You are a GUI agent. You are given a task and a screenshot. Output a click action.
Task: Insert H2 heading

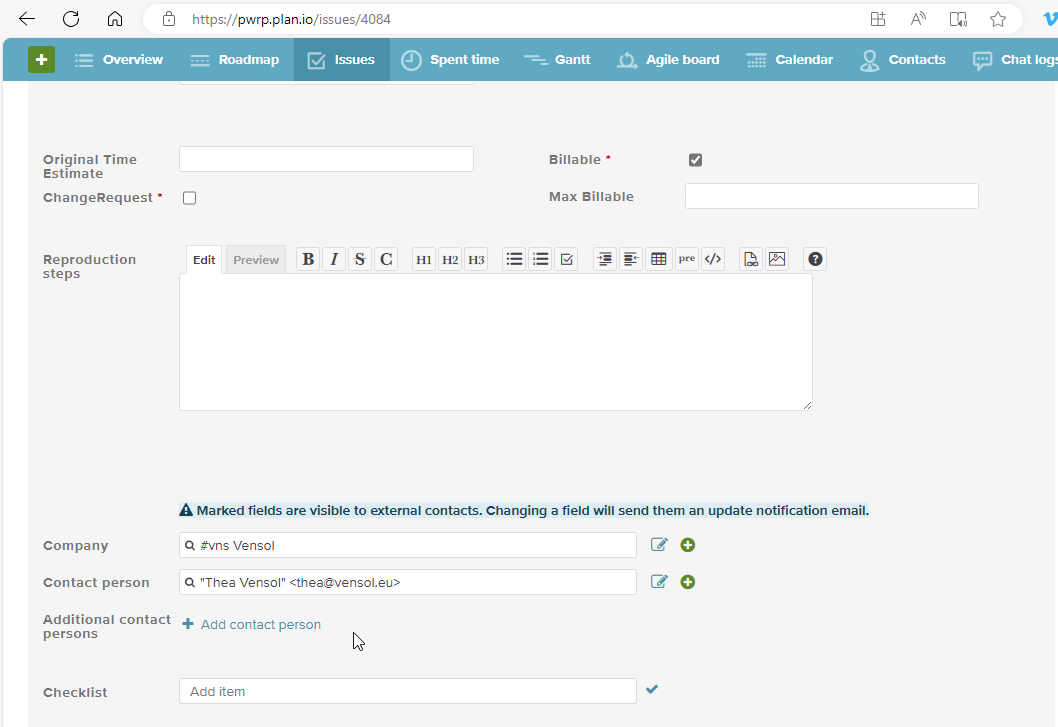(x=450, y=259)
